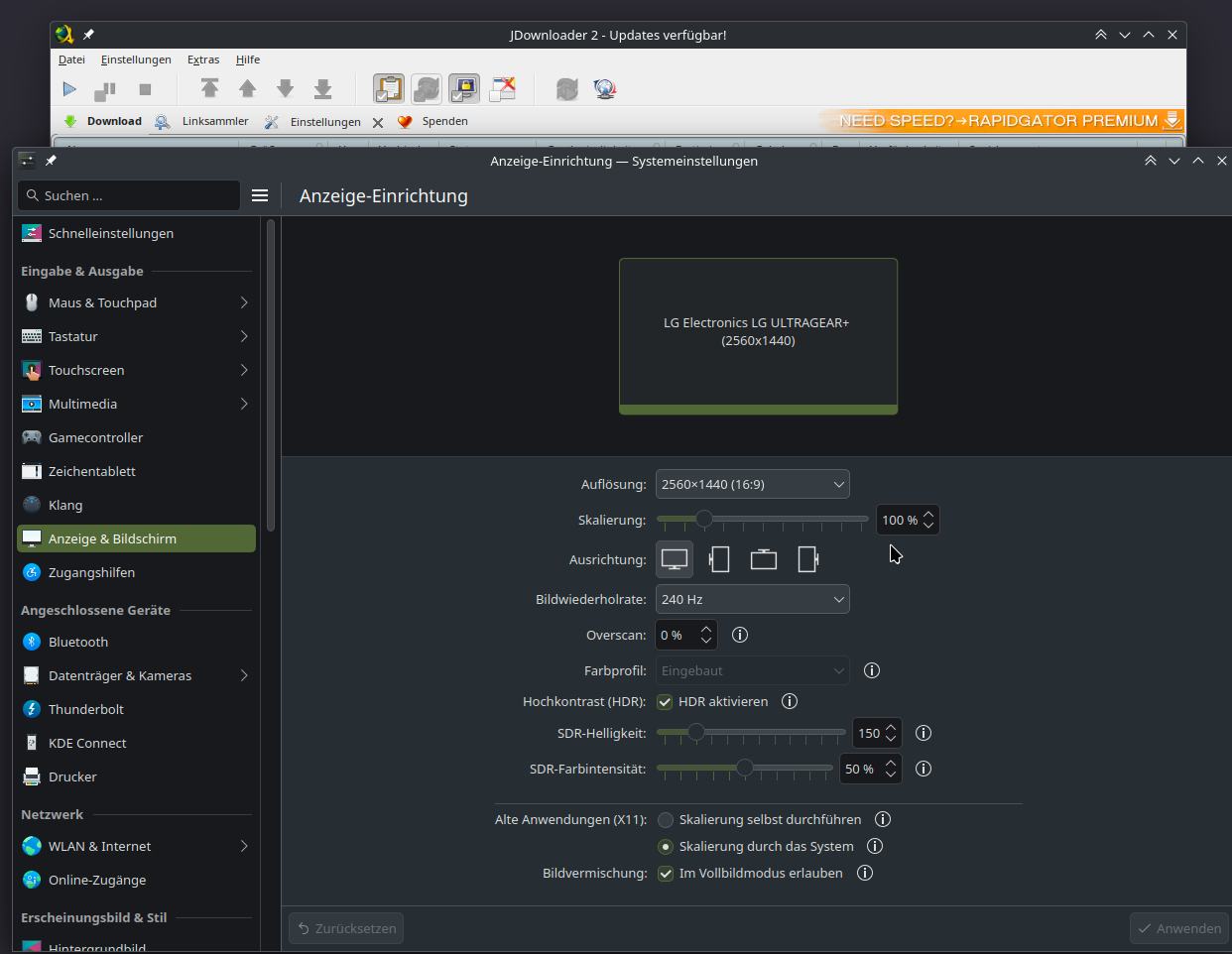The width and height of the screenshot is (1232, 954).
Task: Open Drucker printer settings
Action: click(x=136, y=776)
